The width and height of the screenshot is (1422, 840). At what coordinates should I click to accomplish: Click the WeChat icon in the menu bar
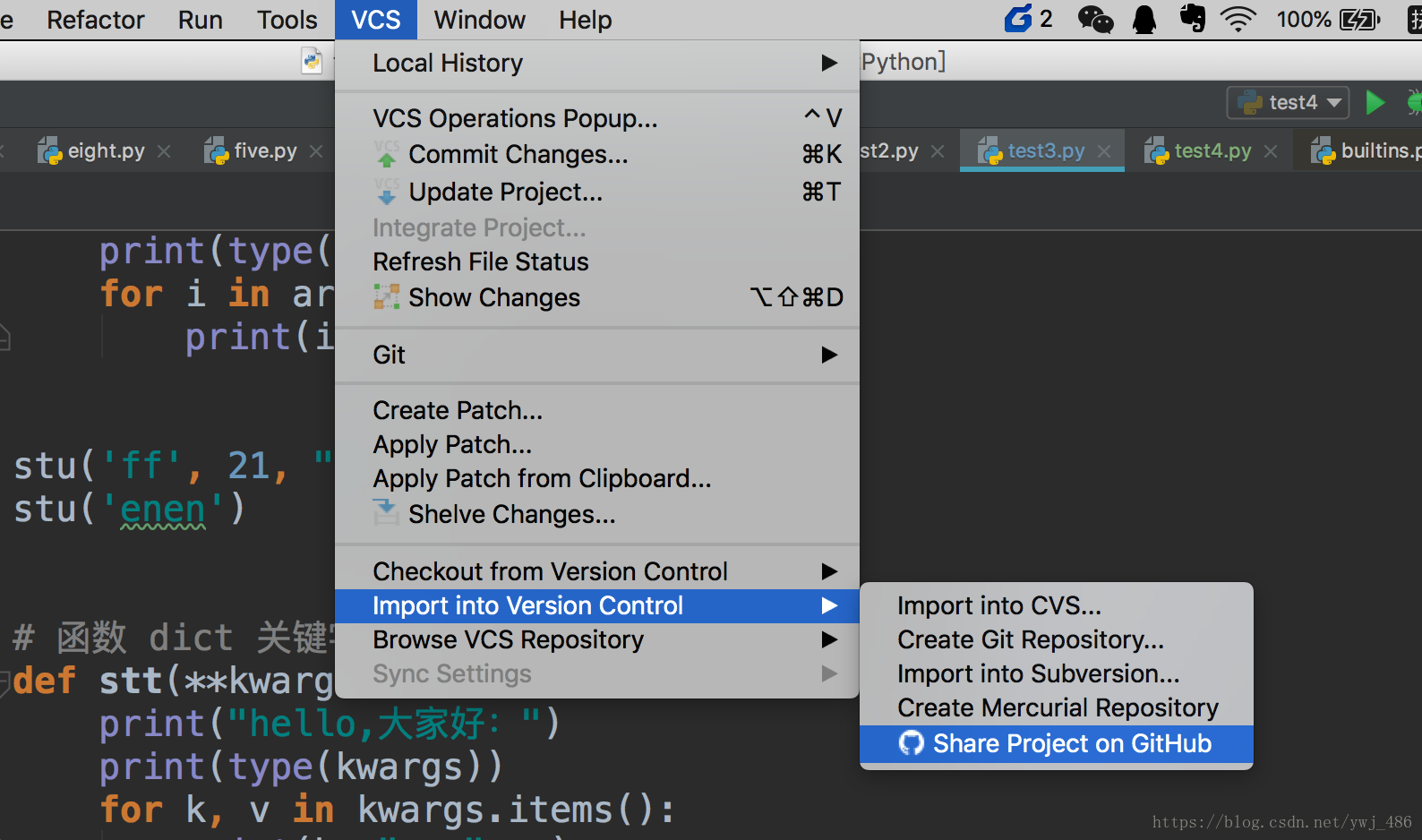[1094, 19]
